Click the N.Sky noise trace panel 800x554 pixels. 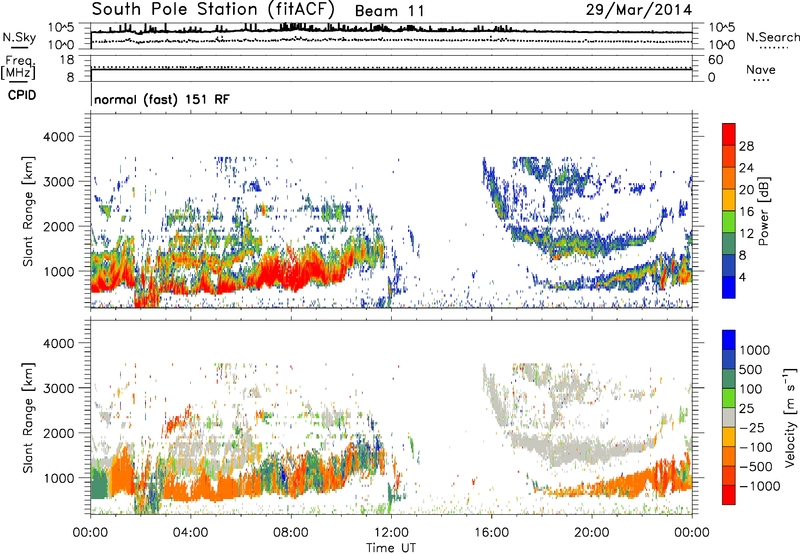coord(391,36)
